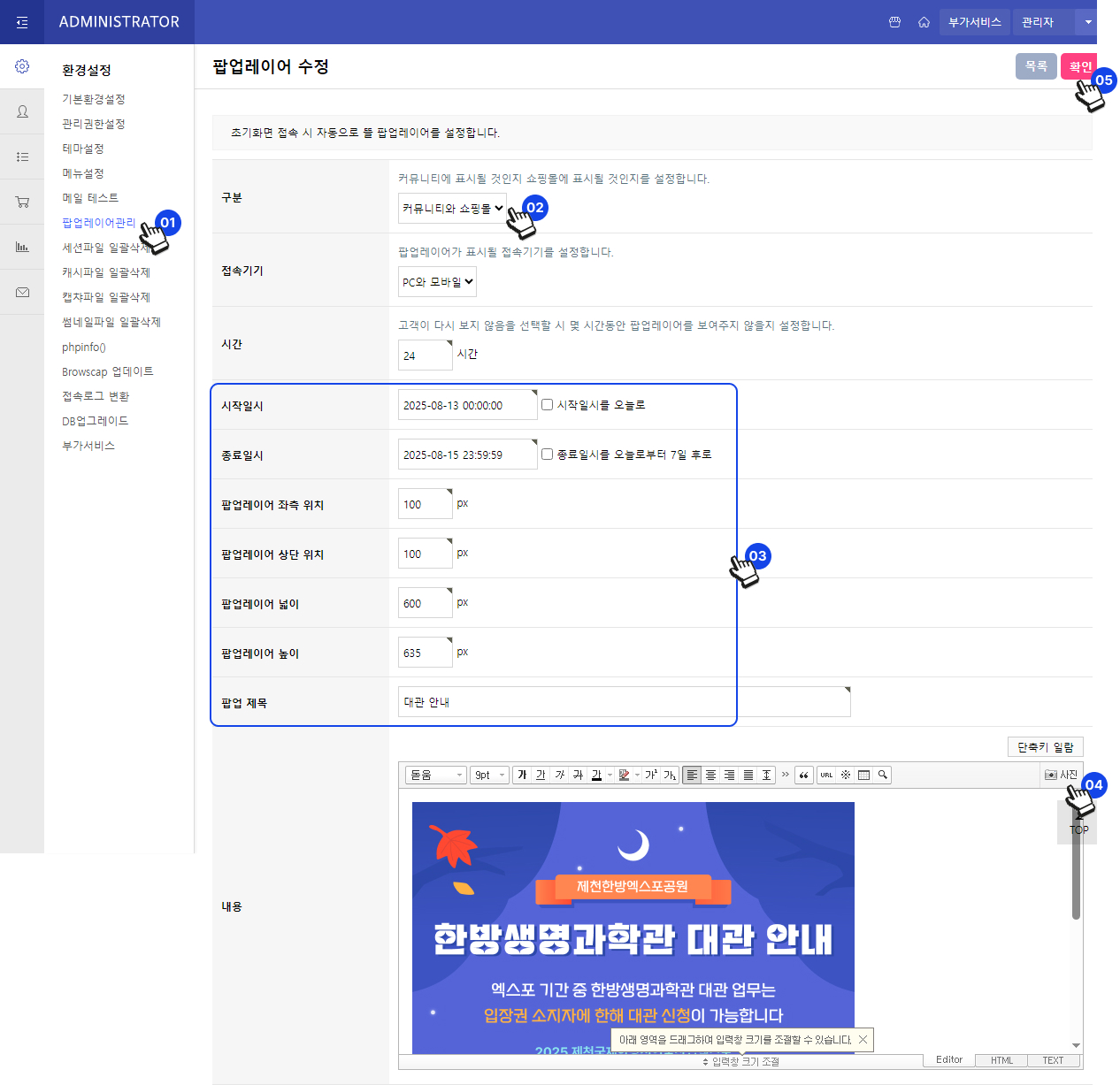Open the 돋움 font family dropdown

point(435,775)
